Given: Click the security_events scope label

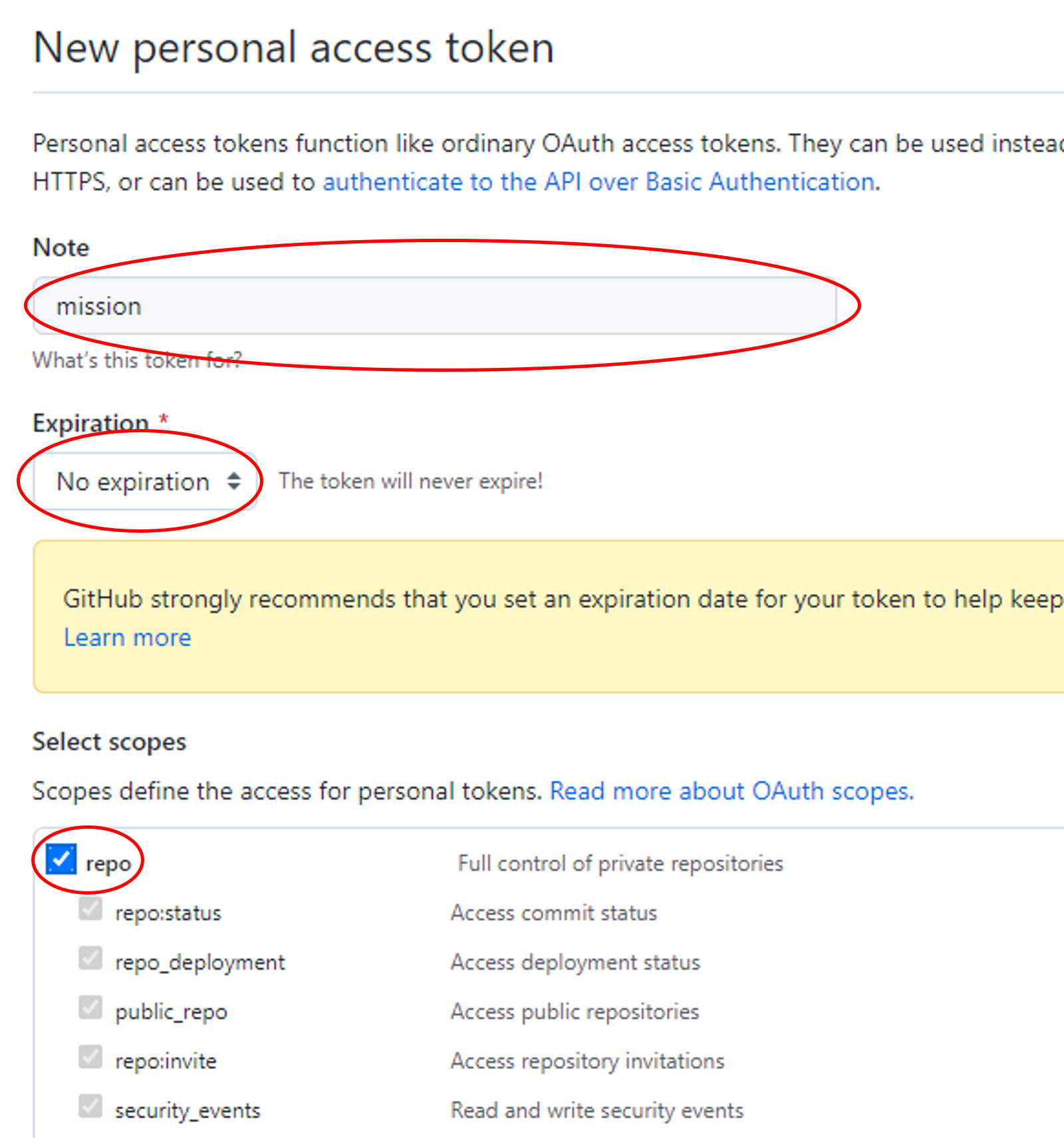Looking at the screenshot, I should (x=188, y=1111).
